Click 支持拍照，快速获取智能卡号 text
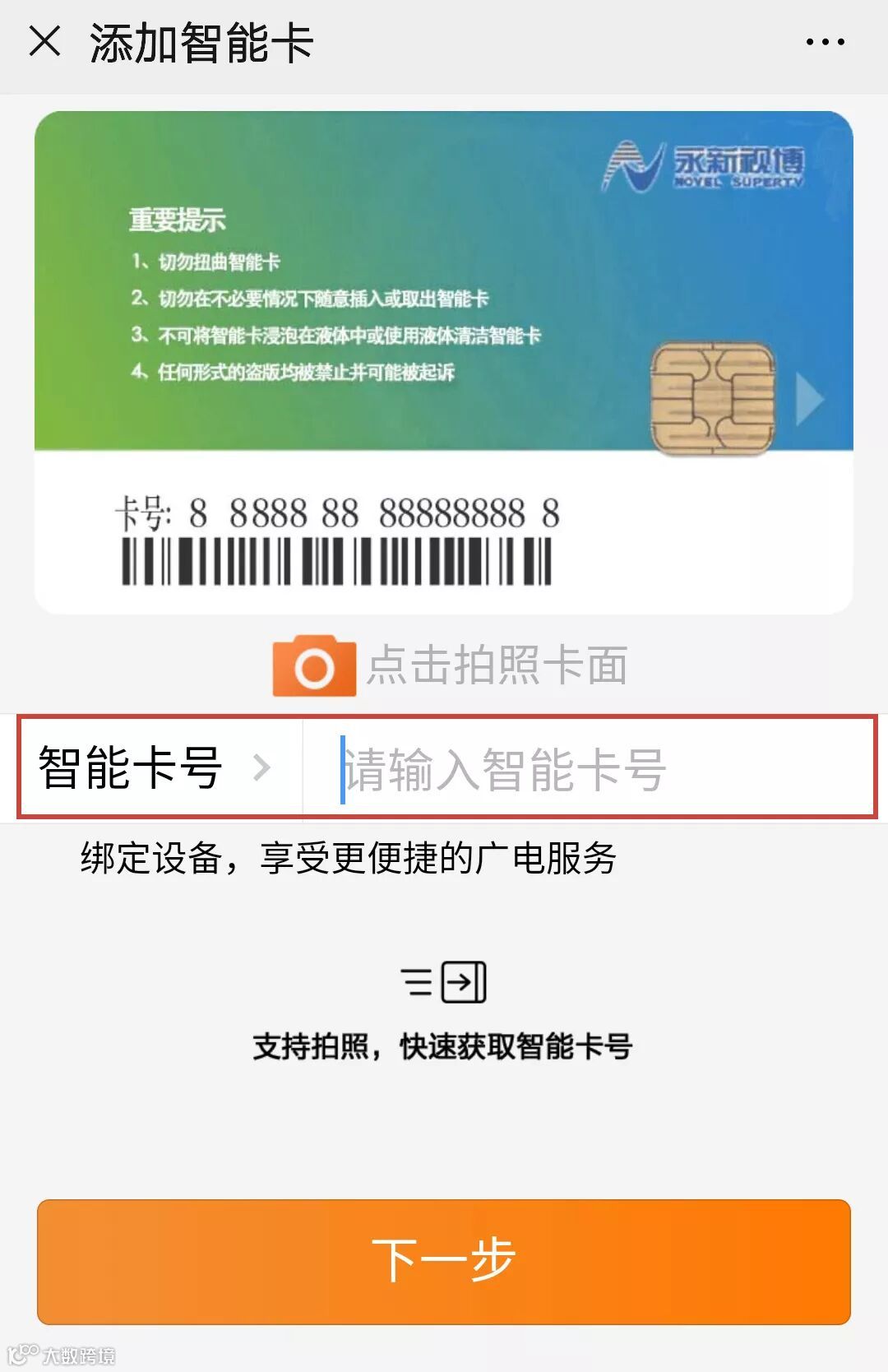Screen dimensions: 888x1372 443,1046
